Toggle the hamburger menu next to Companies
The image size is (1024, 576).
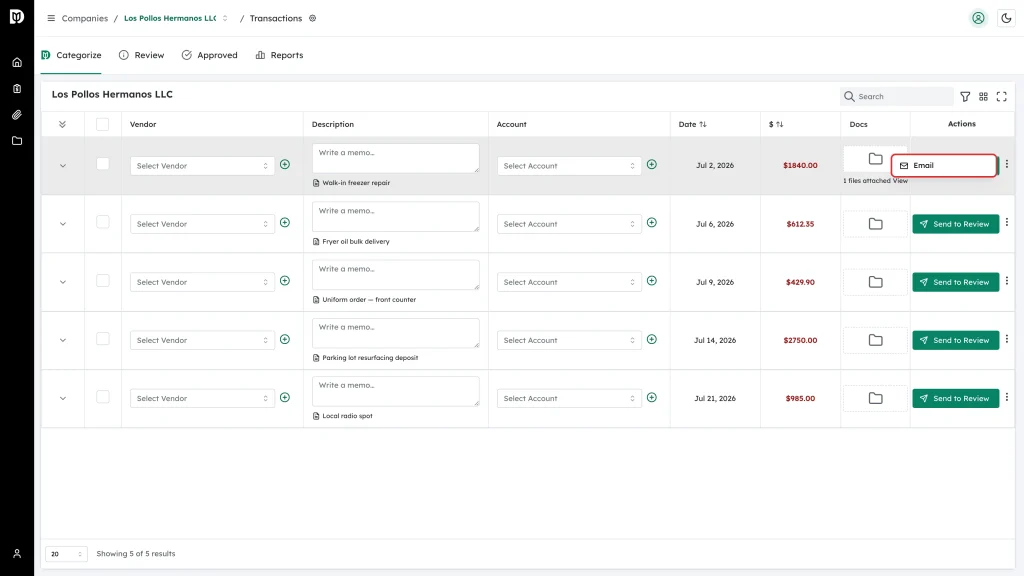click(51, 18)
